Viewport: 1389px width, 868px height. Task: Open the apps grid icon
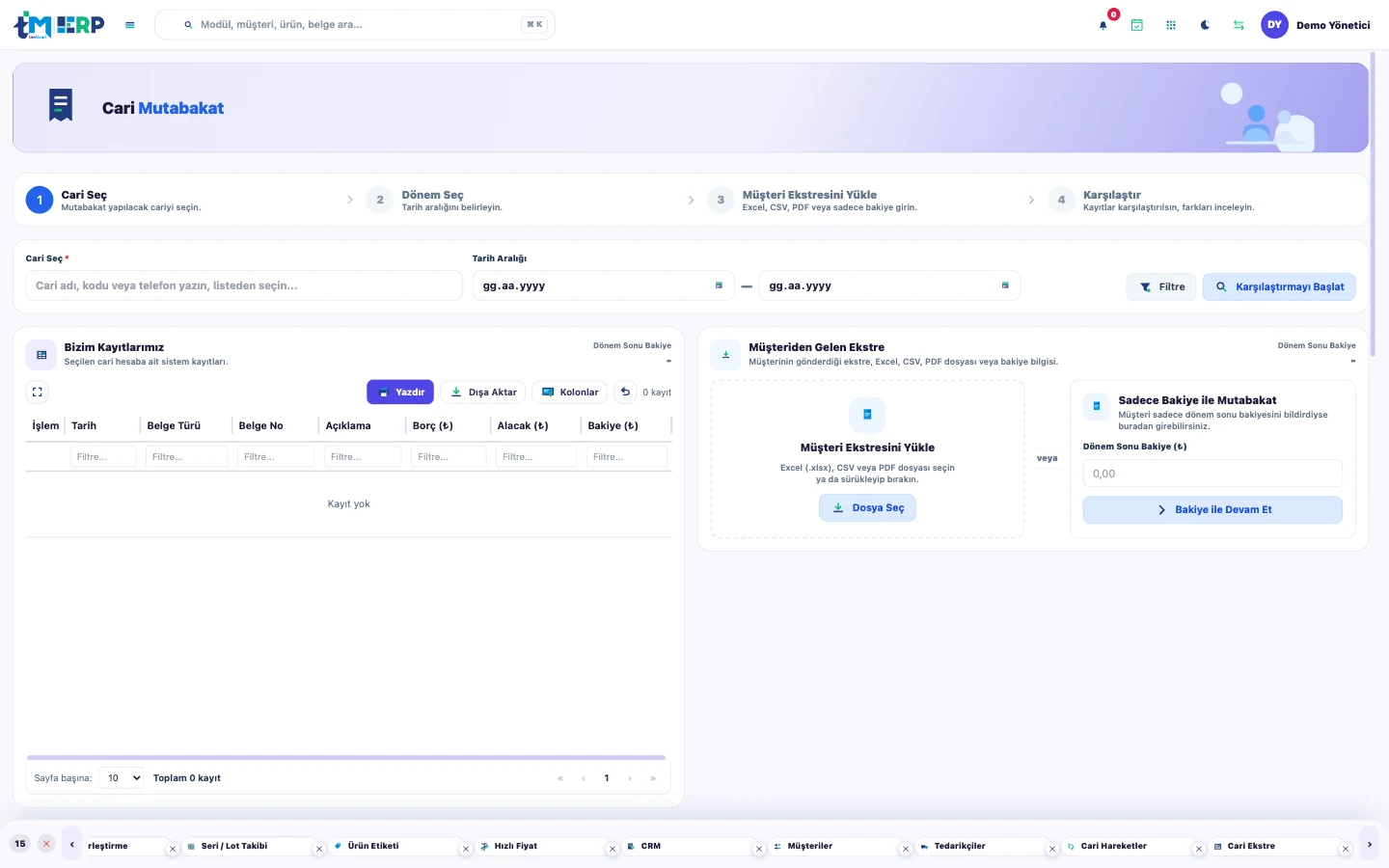coord(1171,25)
